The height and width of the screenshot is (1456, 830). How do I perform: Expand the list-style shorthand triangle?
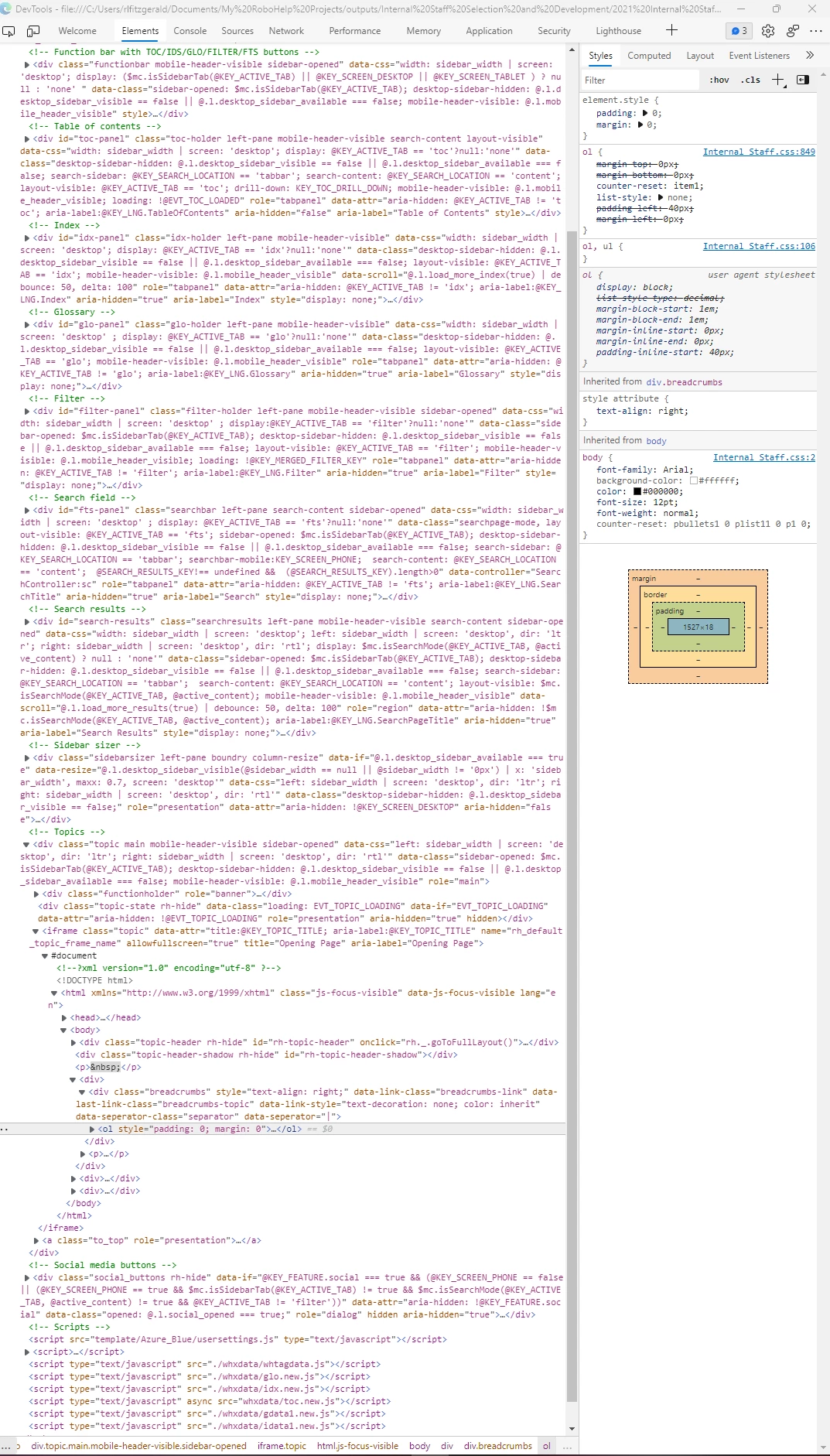point(661,197)
